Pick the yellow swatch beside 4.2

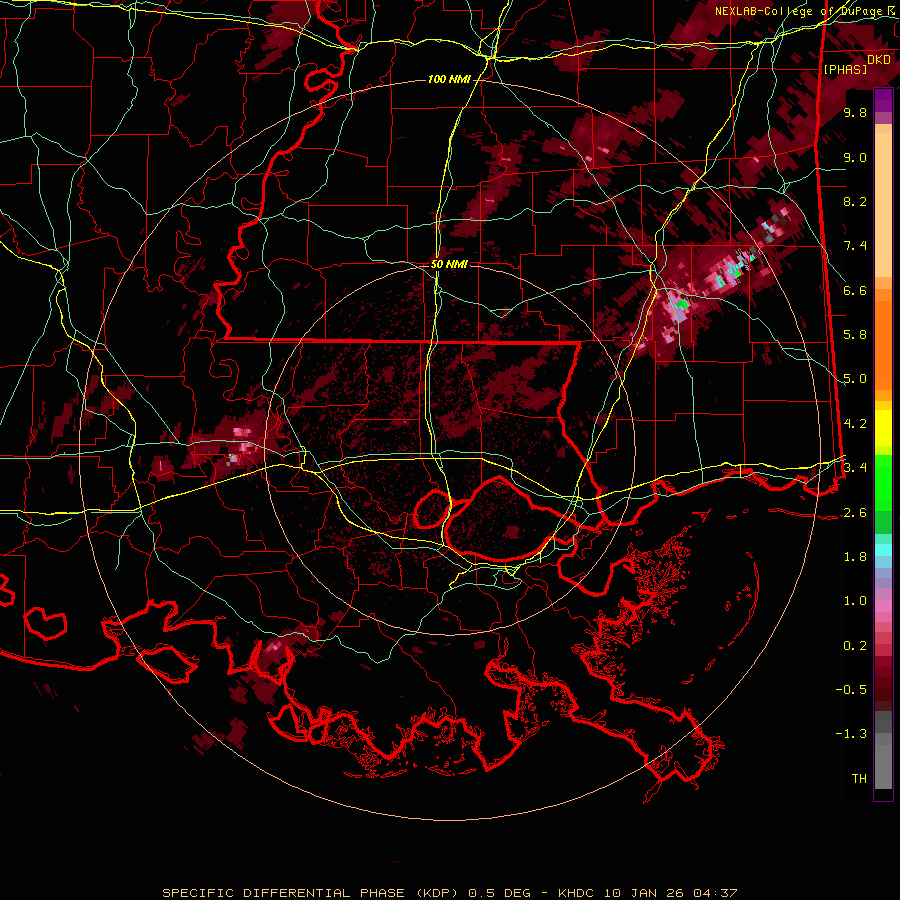[883, 428]
